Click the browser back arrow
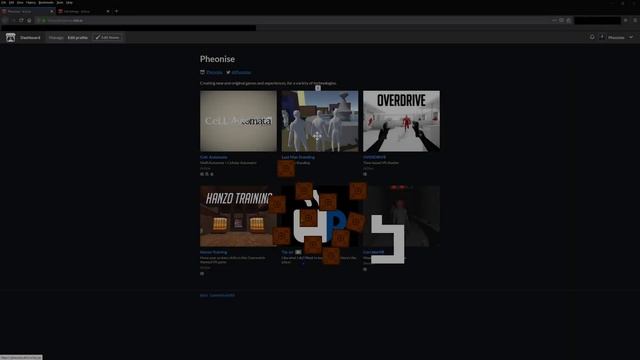Screen dimensions: 640x360 pos(5,20)
